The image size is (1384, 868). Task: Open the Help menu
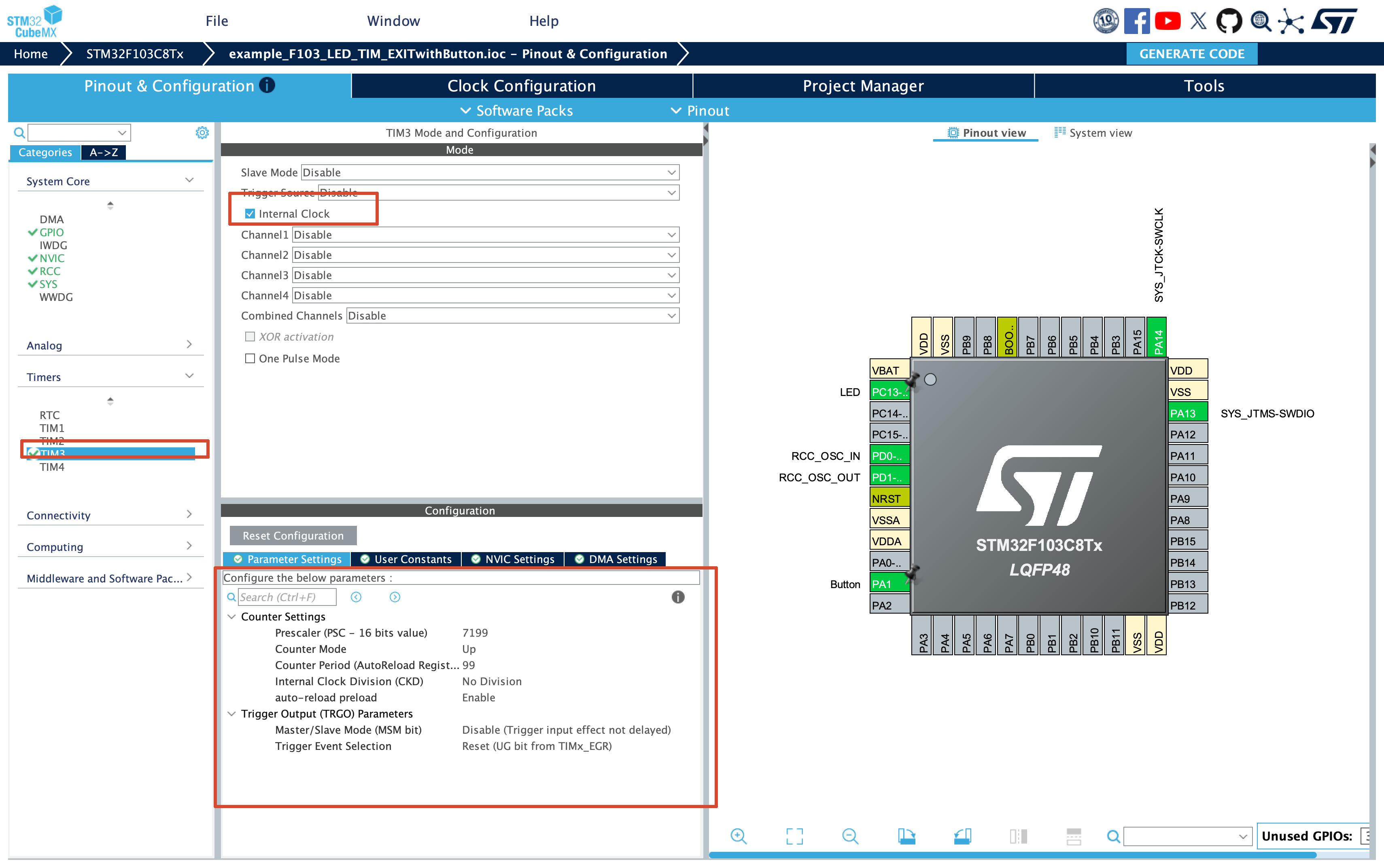pos(543,21)
